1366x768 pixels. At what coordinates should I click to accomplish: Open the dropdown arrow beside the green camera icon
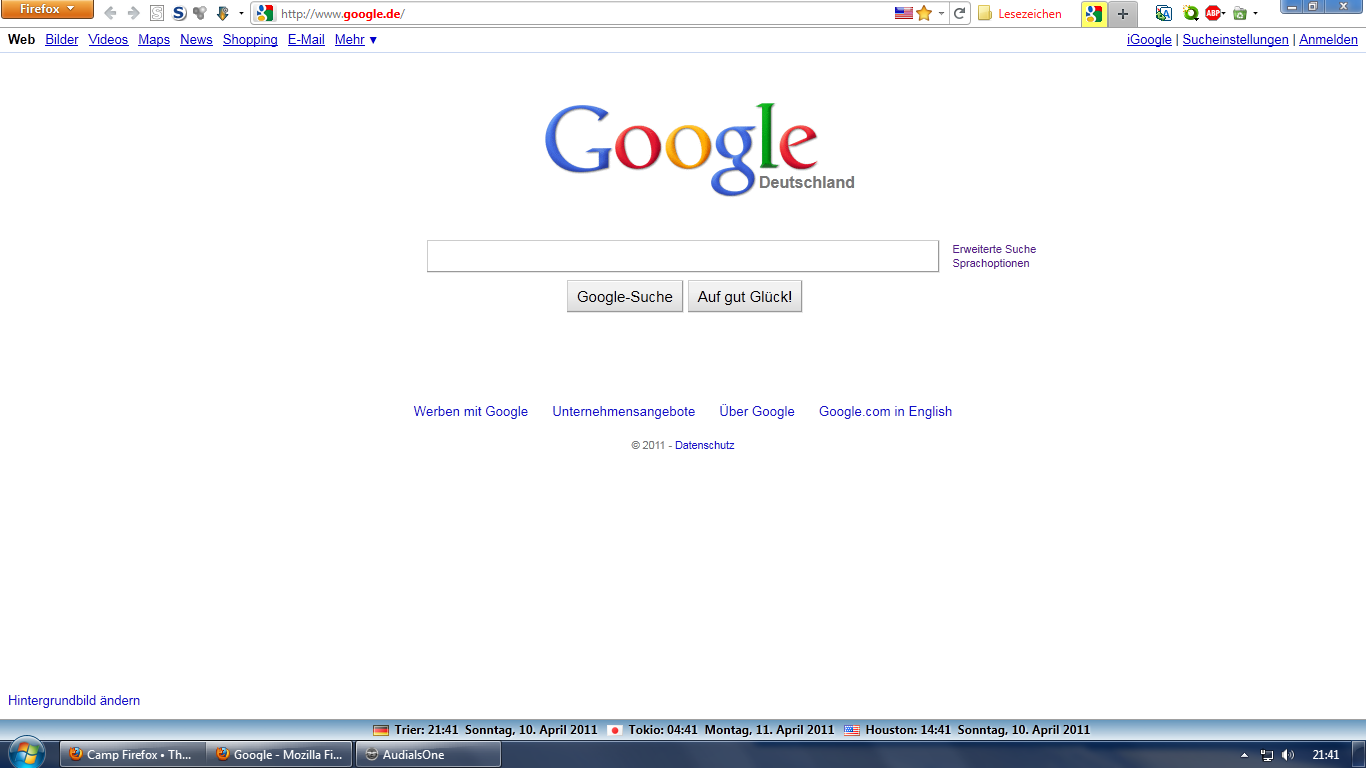[x=1255, y=14]
